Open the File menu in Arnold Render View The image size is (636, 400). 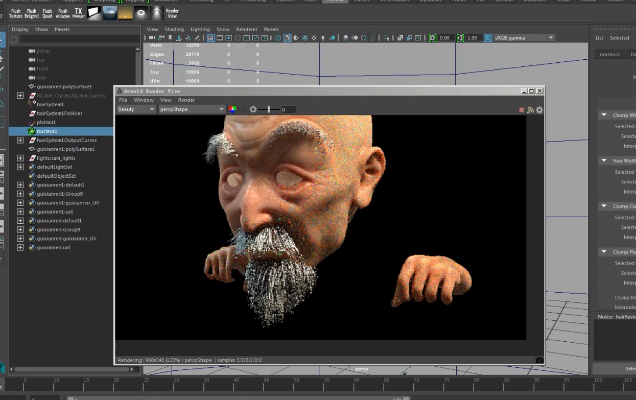tap(124, 100)
